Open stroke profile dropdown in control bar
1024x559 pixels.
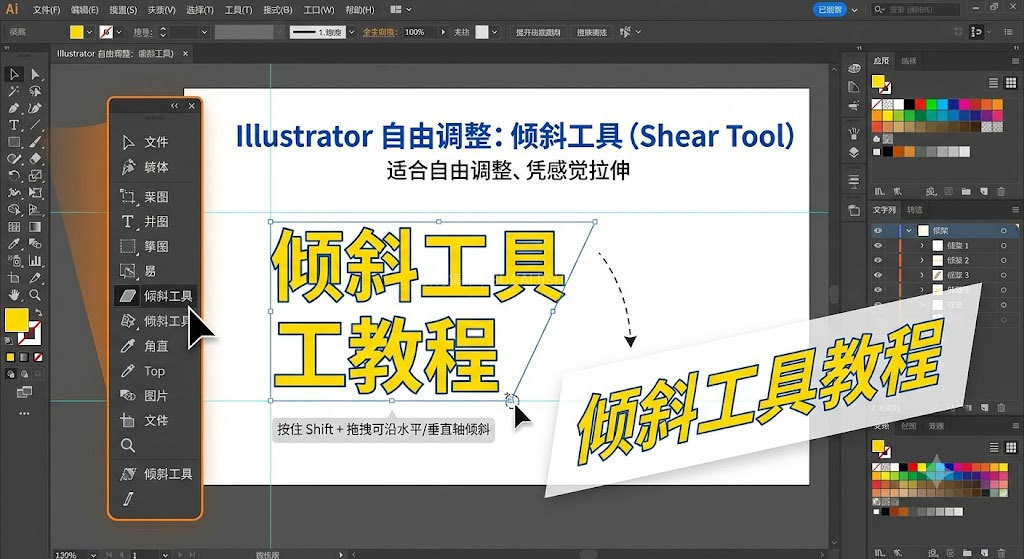(352, 32)
